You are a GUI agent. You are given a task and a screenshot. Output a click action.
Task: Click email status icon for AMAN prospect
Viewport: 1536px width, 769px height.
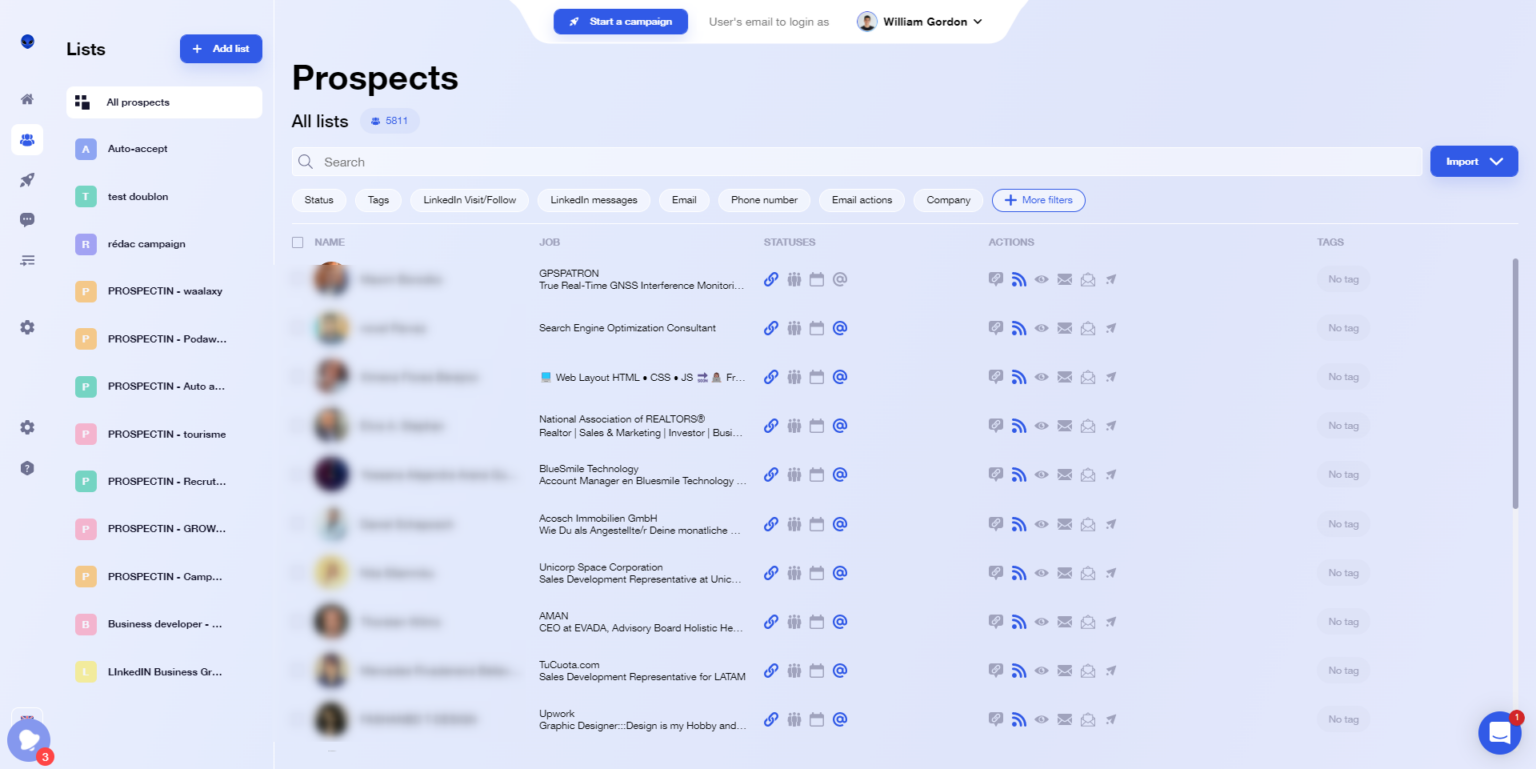click(x=840, y=622)
